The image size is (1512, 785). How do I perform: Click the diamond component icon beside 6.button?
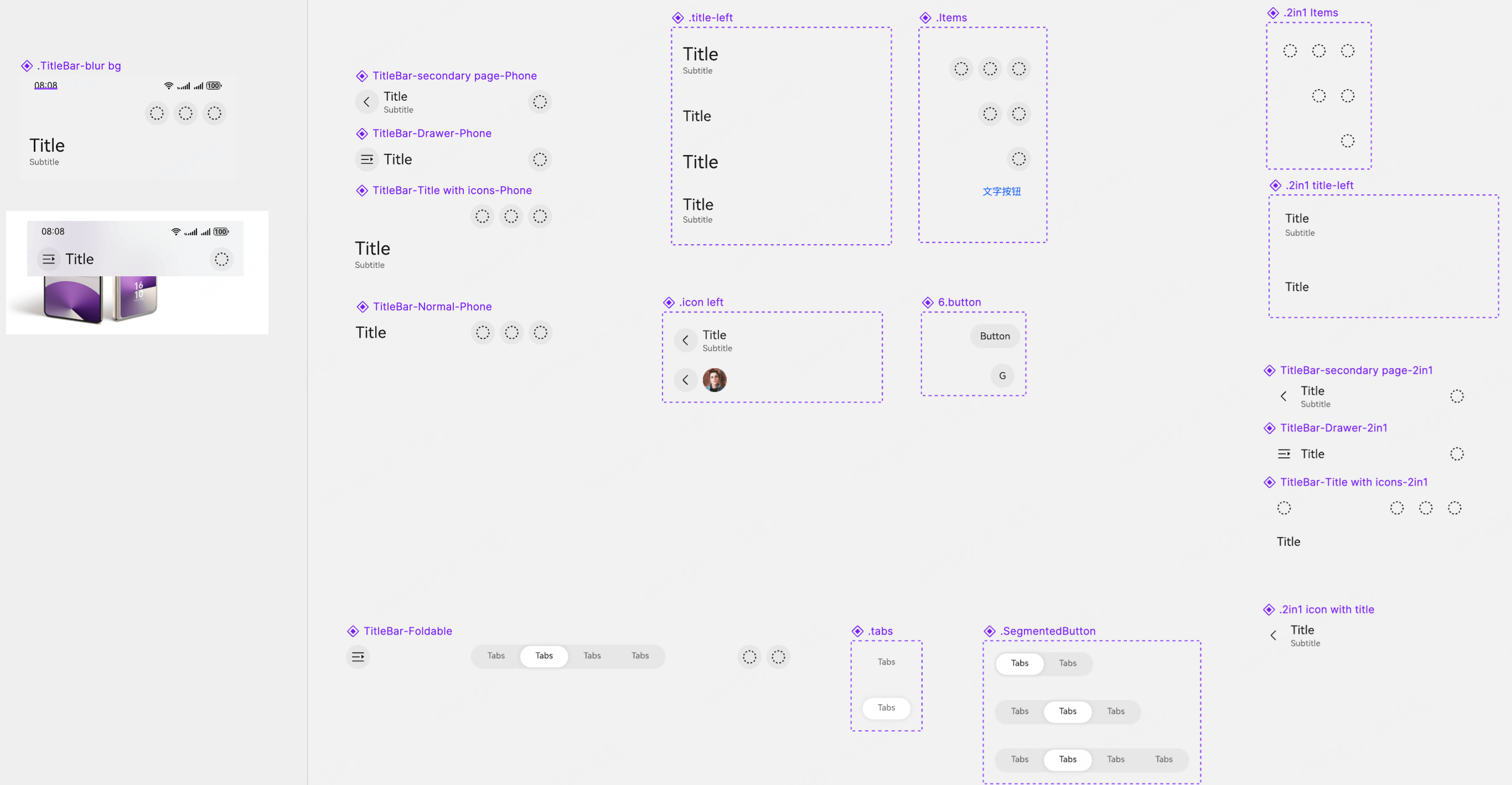928,302
